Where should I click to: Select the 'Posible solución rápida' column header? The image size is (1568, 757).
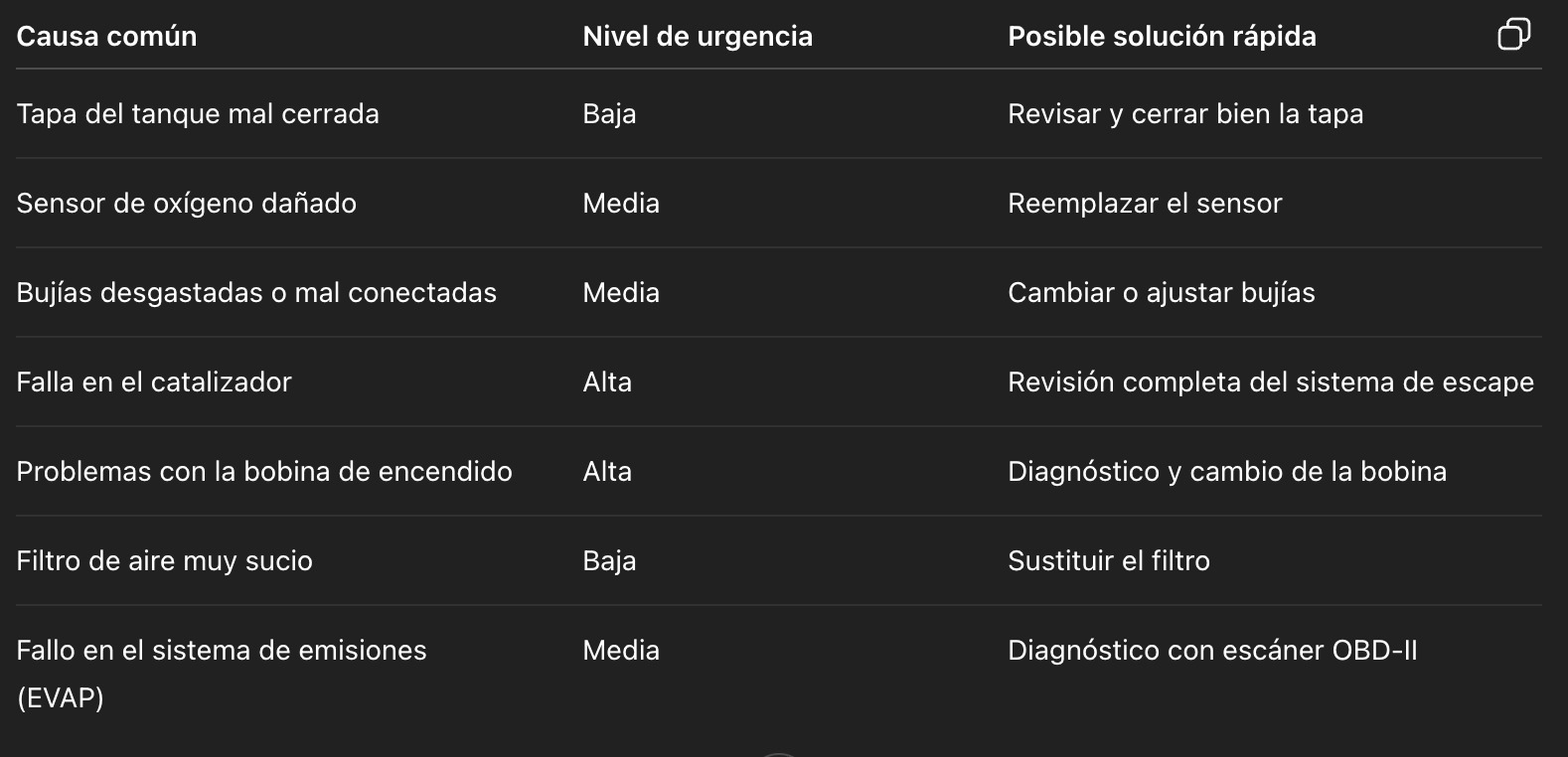coord(1162,37)
